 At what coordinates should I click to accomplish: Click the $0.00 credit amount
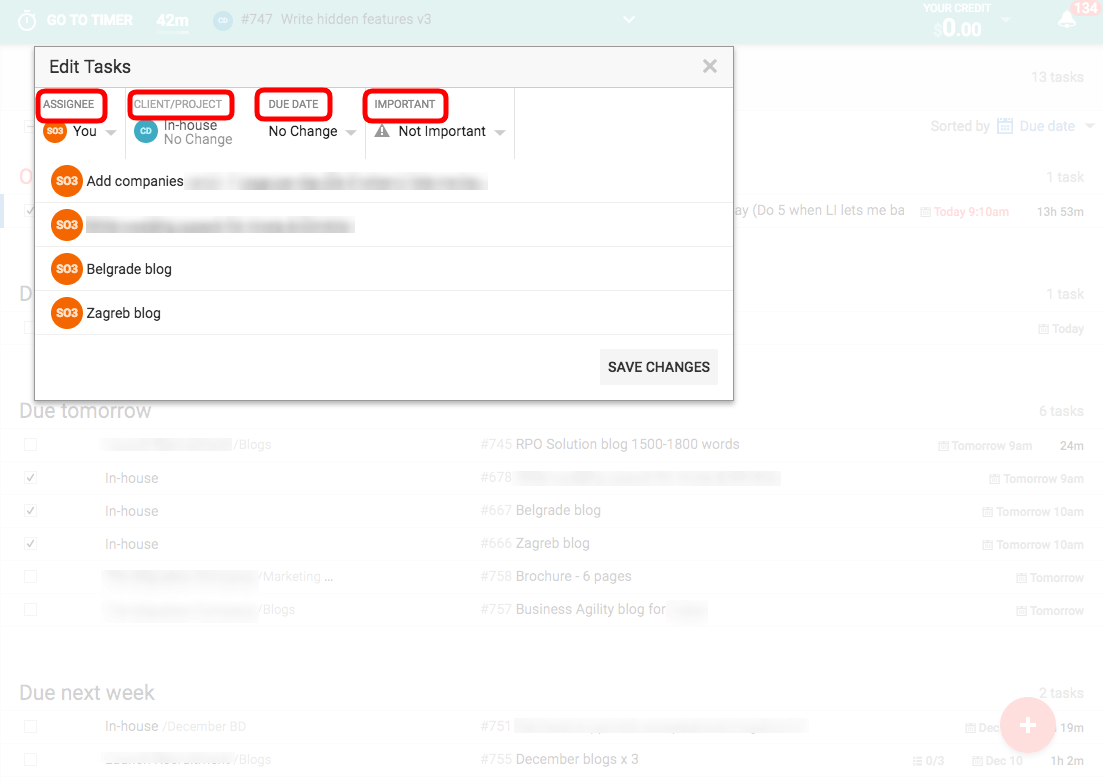click(957, 29)
